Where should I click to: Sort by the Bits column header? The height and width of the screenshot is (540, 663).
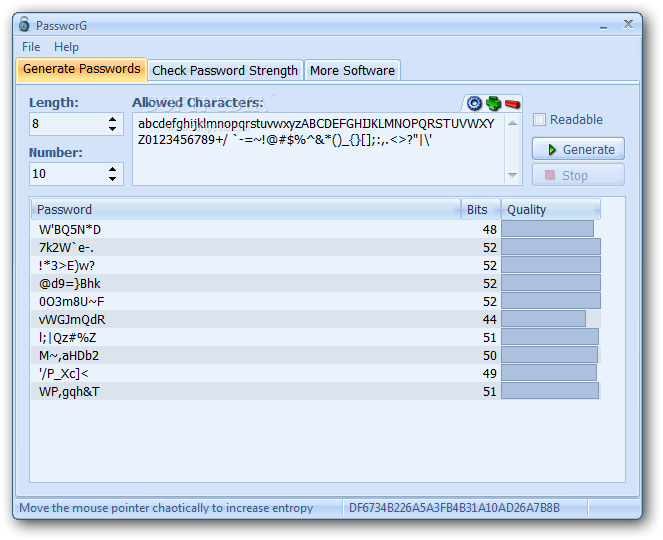click(480, 209)
